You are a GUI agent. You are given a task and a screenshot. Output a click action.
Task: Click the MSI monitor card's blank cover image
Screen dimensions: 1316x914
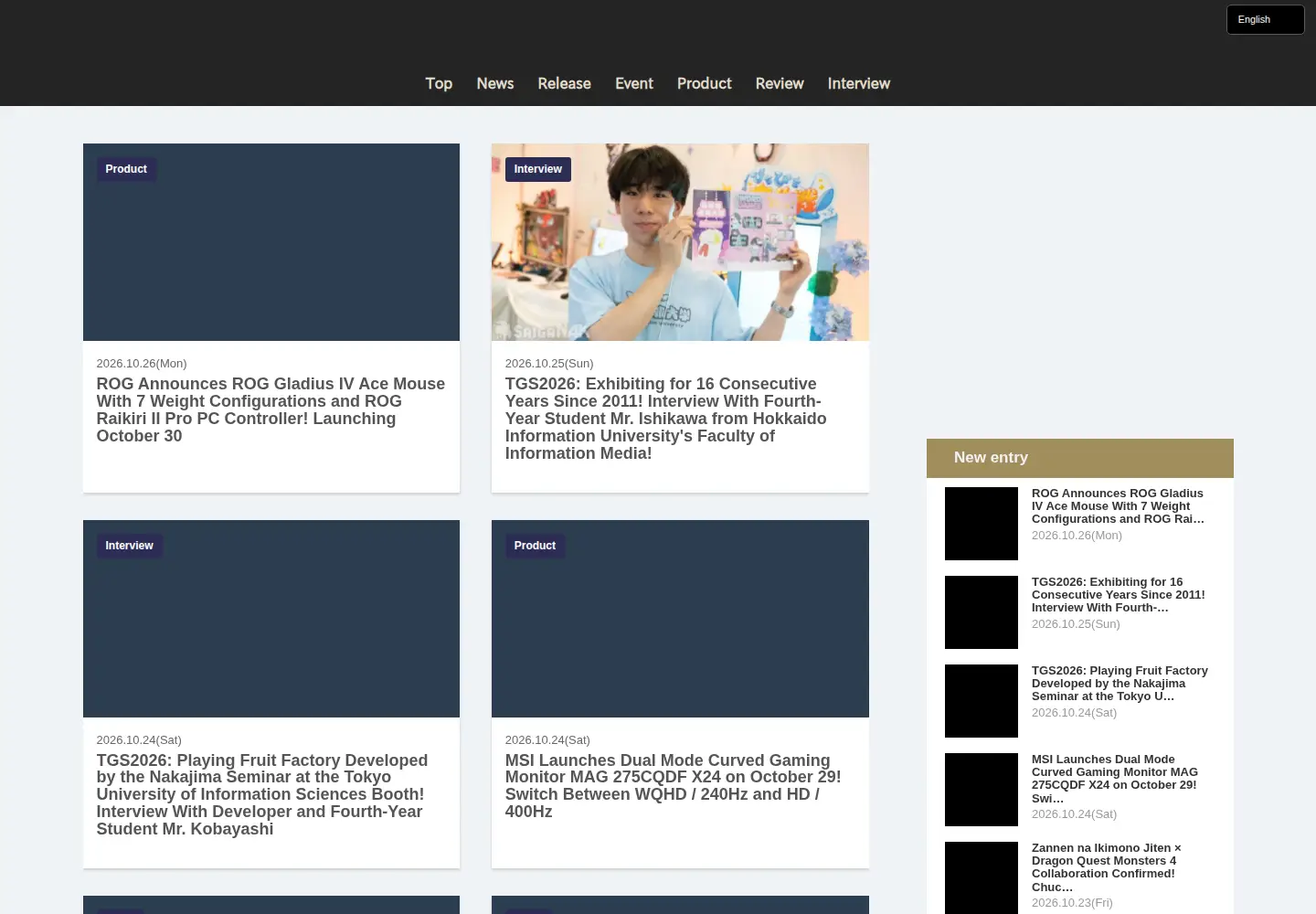(x=680, y=619)
